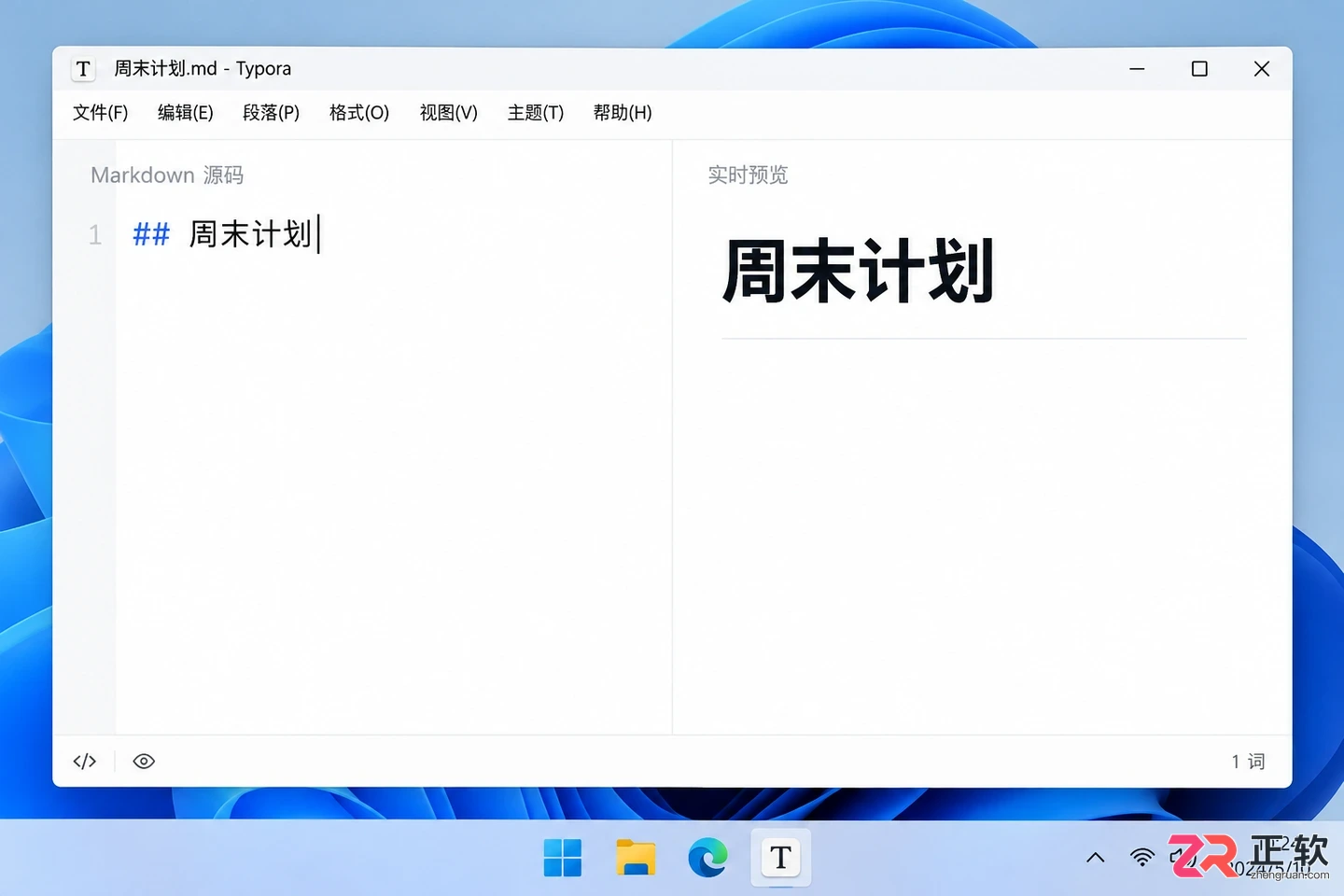Toggle the eye preview icon
1344x896 pixels.
(x=144, y=762)
